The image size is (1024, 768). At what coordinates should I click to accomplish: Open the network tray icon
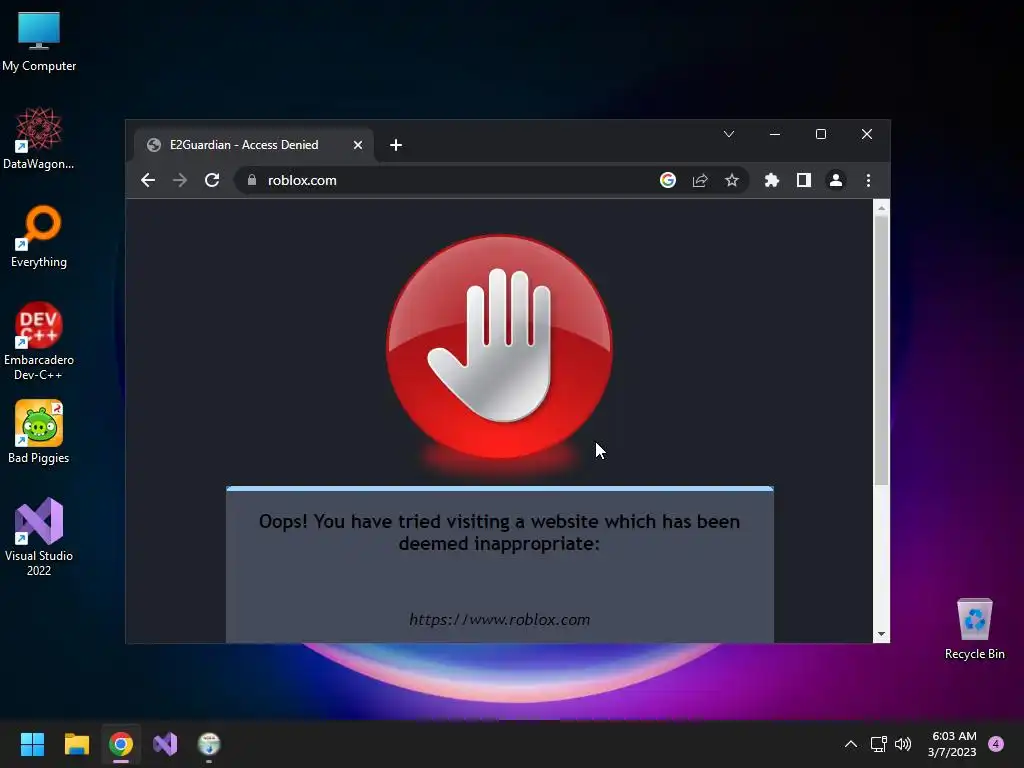[878, 744]
